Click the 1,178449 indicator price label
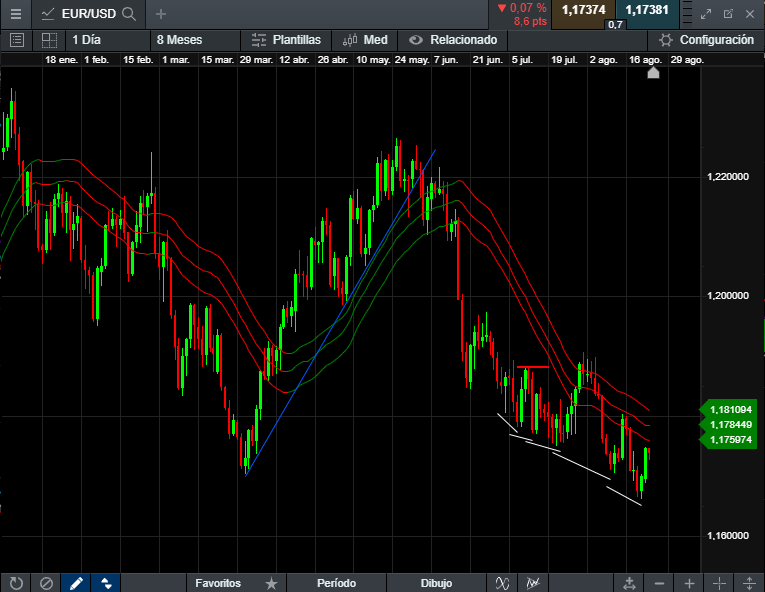This screenshot has height=592, width=765. (x=727, y=425)
